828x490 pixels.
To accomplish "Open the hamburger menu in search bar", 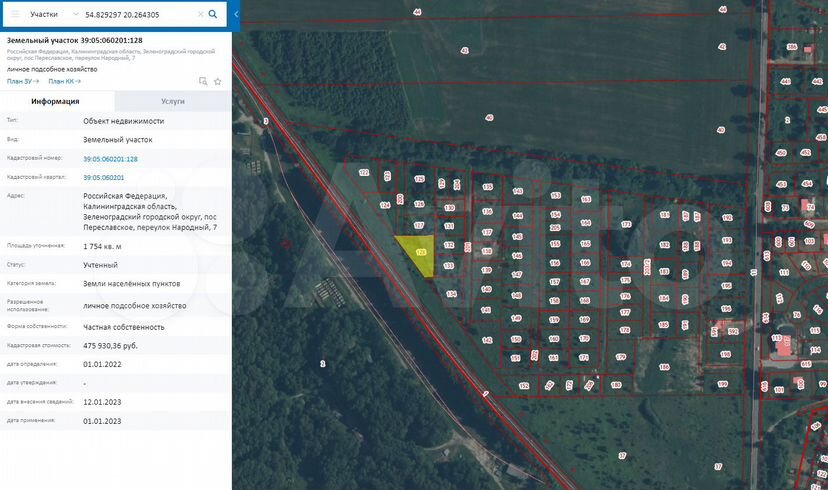I will click(15, 15).
